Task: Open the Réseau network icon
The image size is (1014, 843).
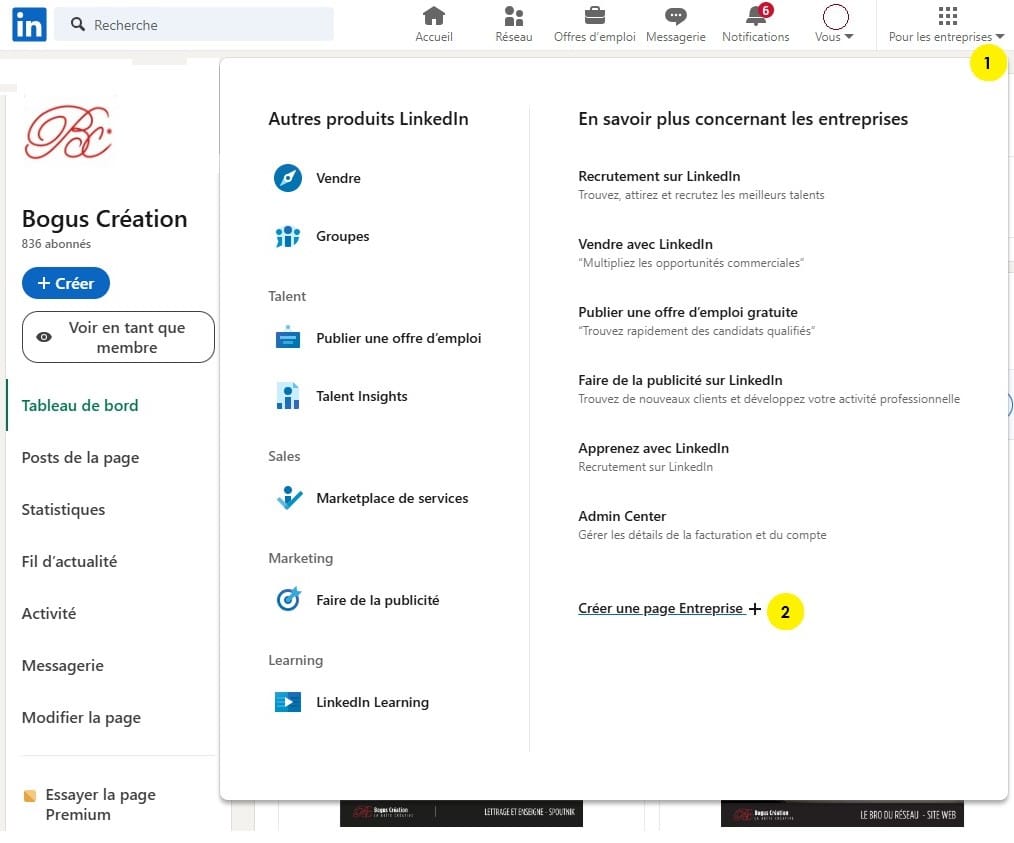Action: coord(513,15)
